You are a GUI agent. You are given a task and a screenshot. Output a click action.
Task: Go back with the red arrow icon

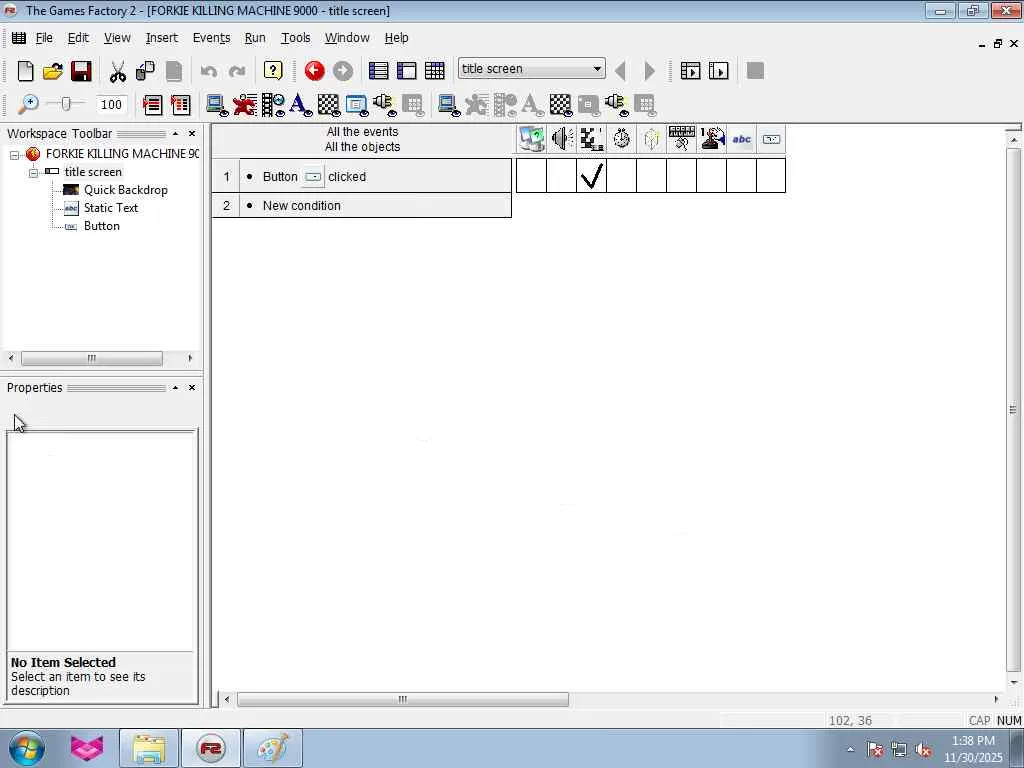click(314, 71)
